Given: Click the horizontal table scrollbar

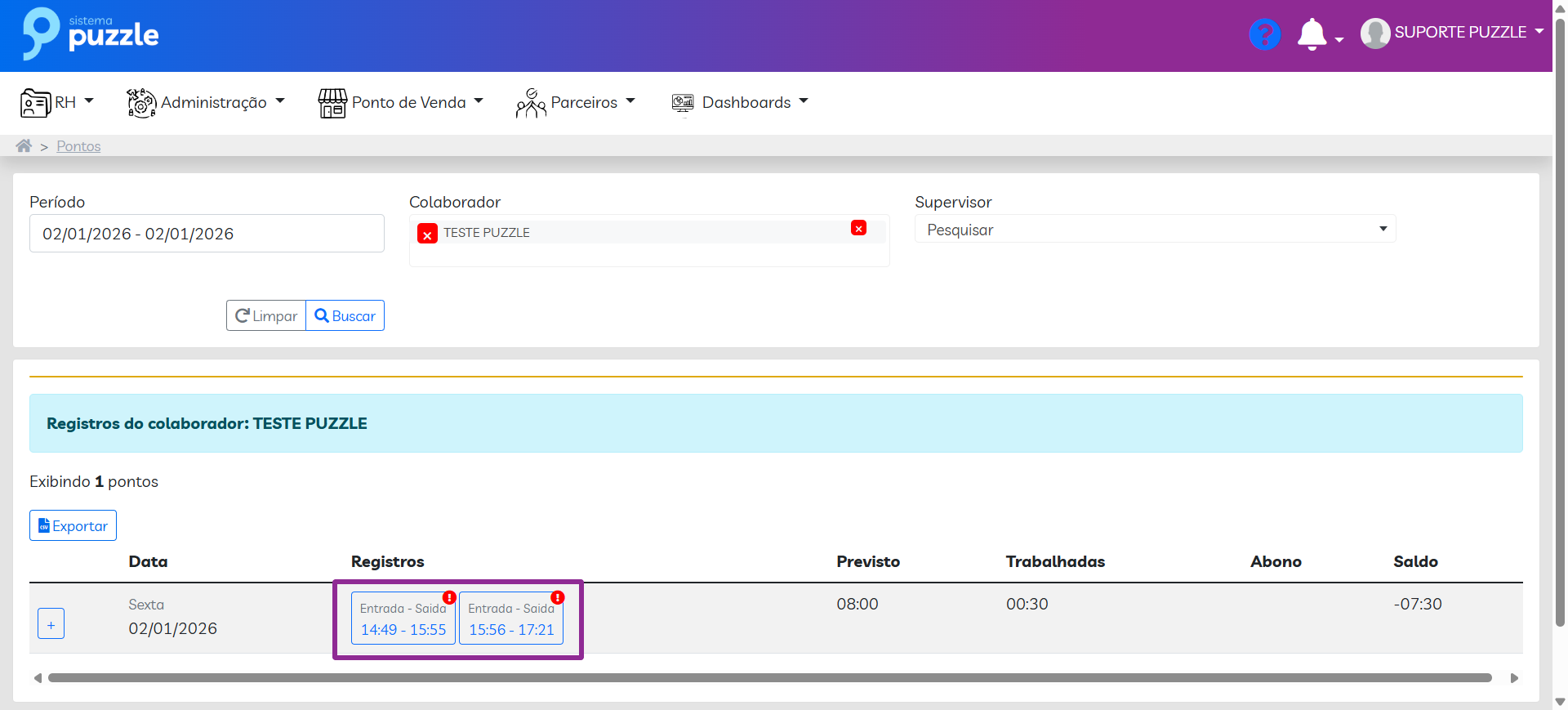Looking at the screenshot, I should tap(769, 678).
